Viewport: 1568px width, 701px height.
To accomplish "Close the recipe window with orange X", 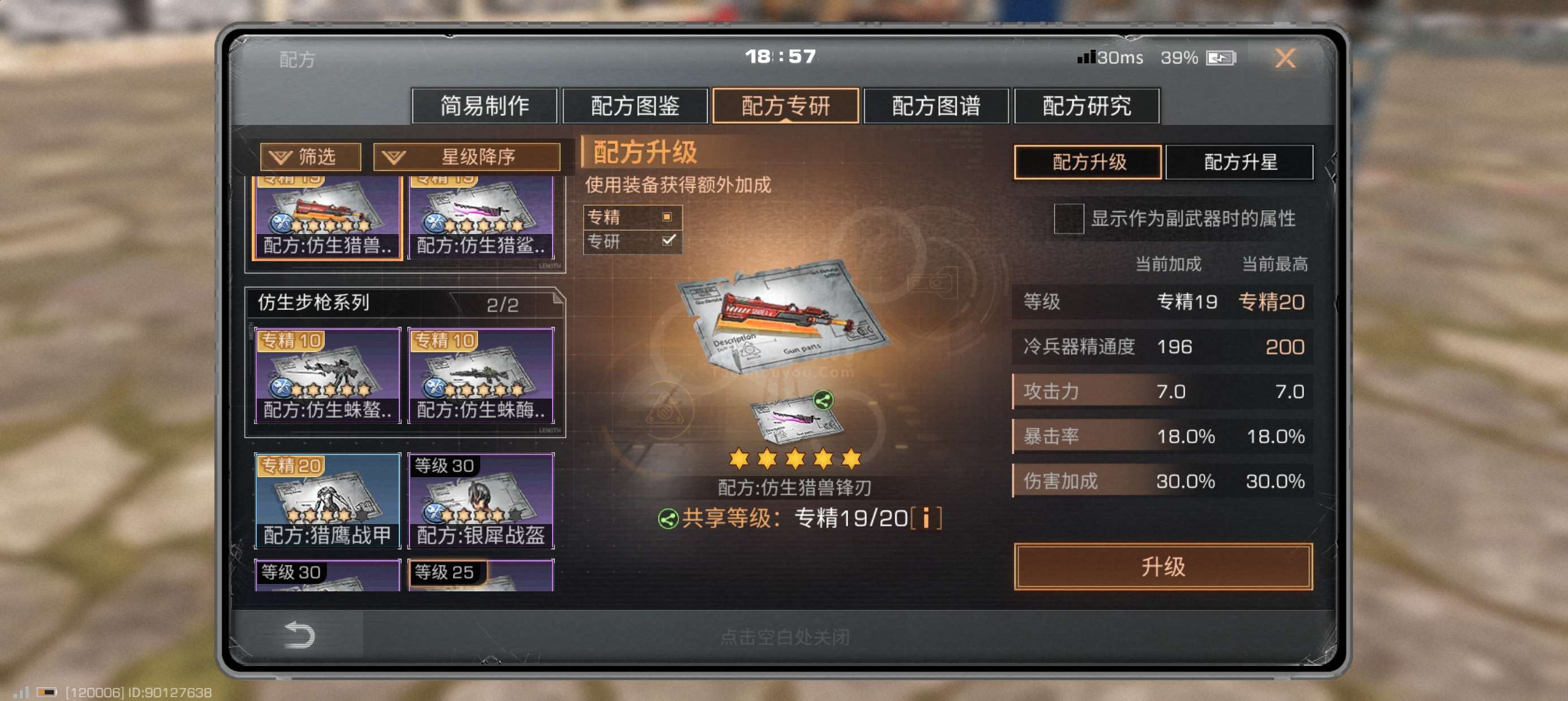I will (1285, 58).
